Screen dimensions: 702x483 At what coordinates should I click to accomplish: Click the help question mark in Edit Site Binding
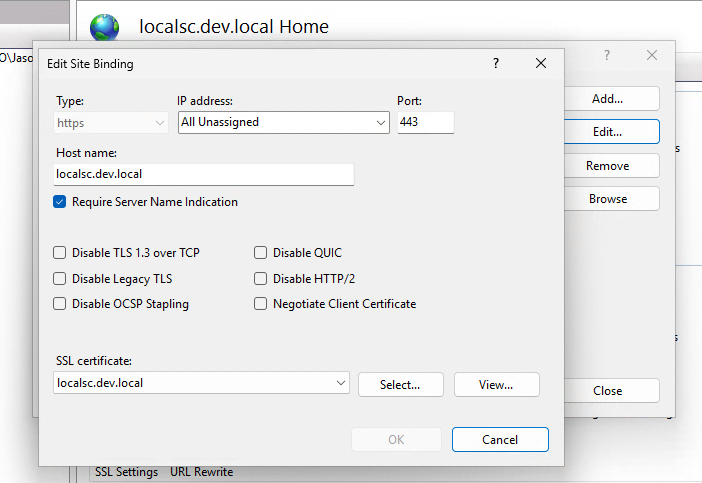(x=496, y=63)
